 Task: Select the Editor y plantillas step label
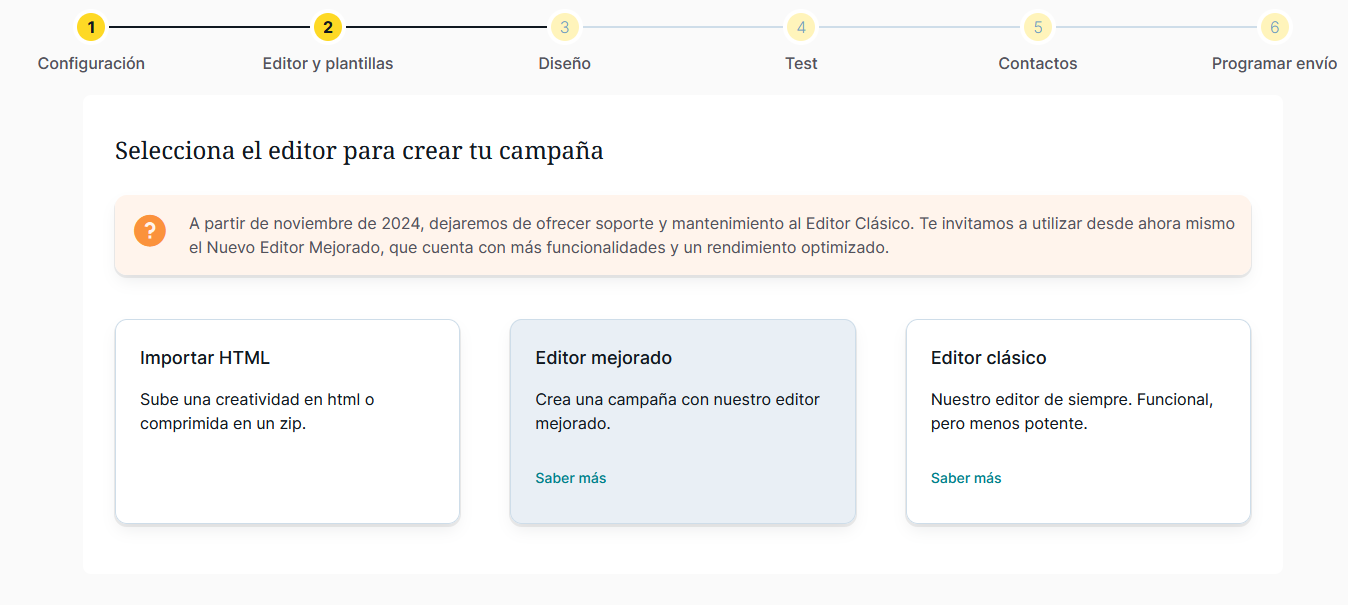pyautogui.click(x=328, y=63)
